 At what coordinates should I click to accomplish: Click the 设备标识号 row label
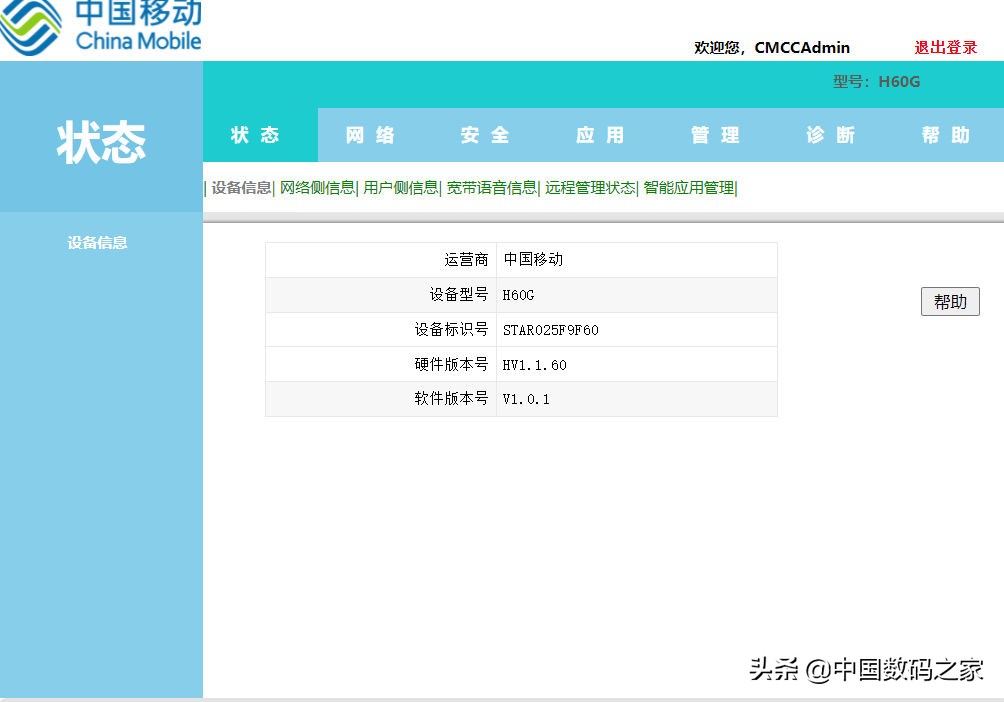coord(451,330)
